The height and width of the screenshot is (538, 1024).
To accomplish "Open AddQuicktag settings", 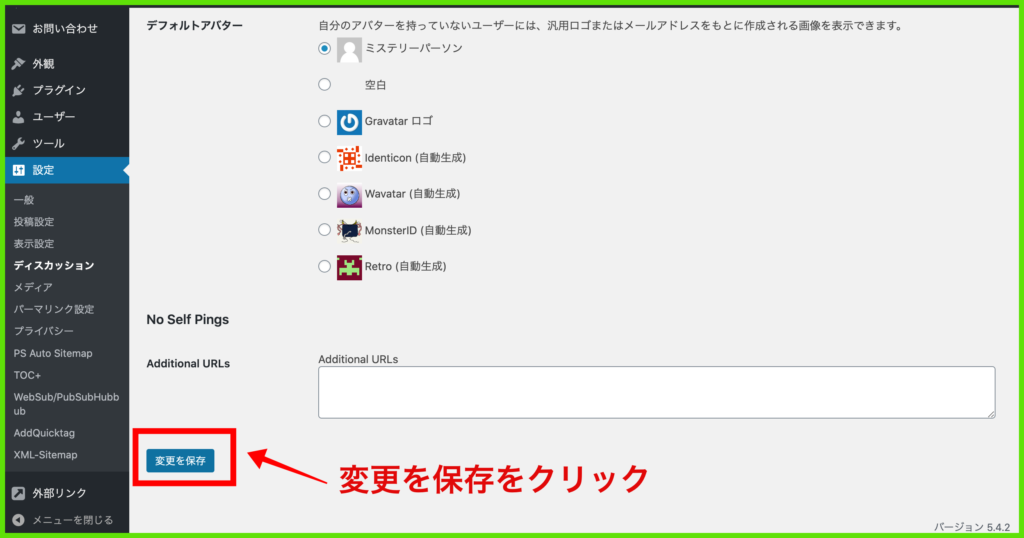I will coord(44,433).
